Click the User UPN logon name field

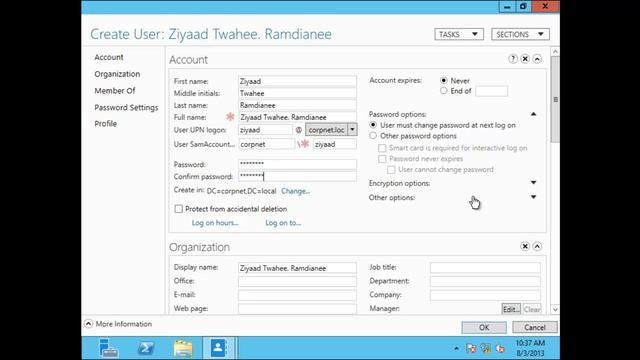265,130
